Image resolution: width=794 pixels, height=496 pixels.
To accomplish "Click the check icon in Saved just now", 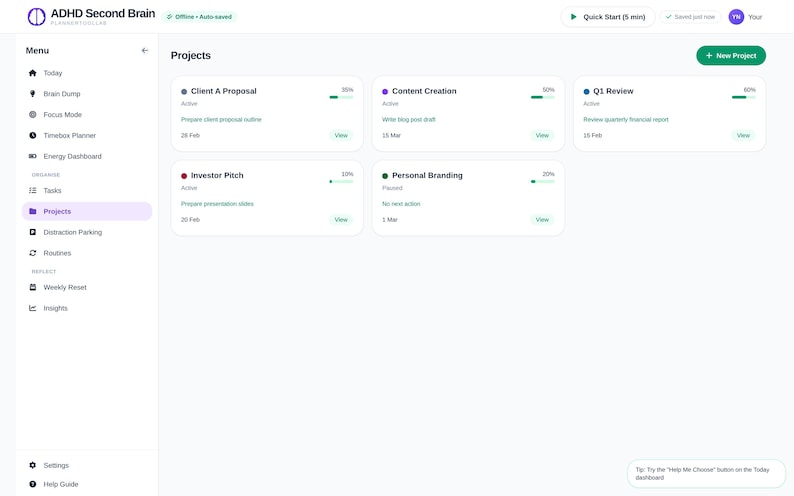I will (x=668, y=17).
